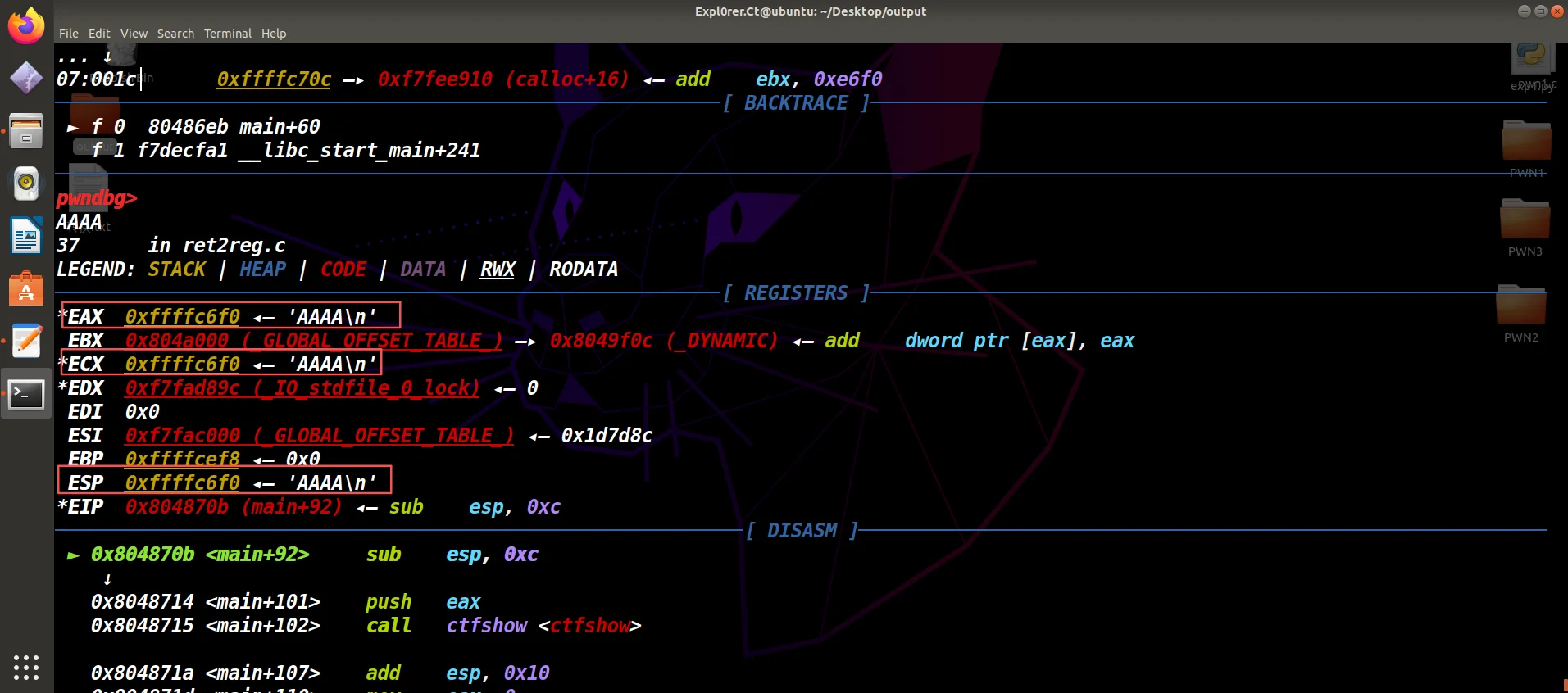Open the View menu
Image resolution: width=1568 pixels, height=693 pixels.
(134, 34)
